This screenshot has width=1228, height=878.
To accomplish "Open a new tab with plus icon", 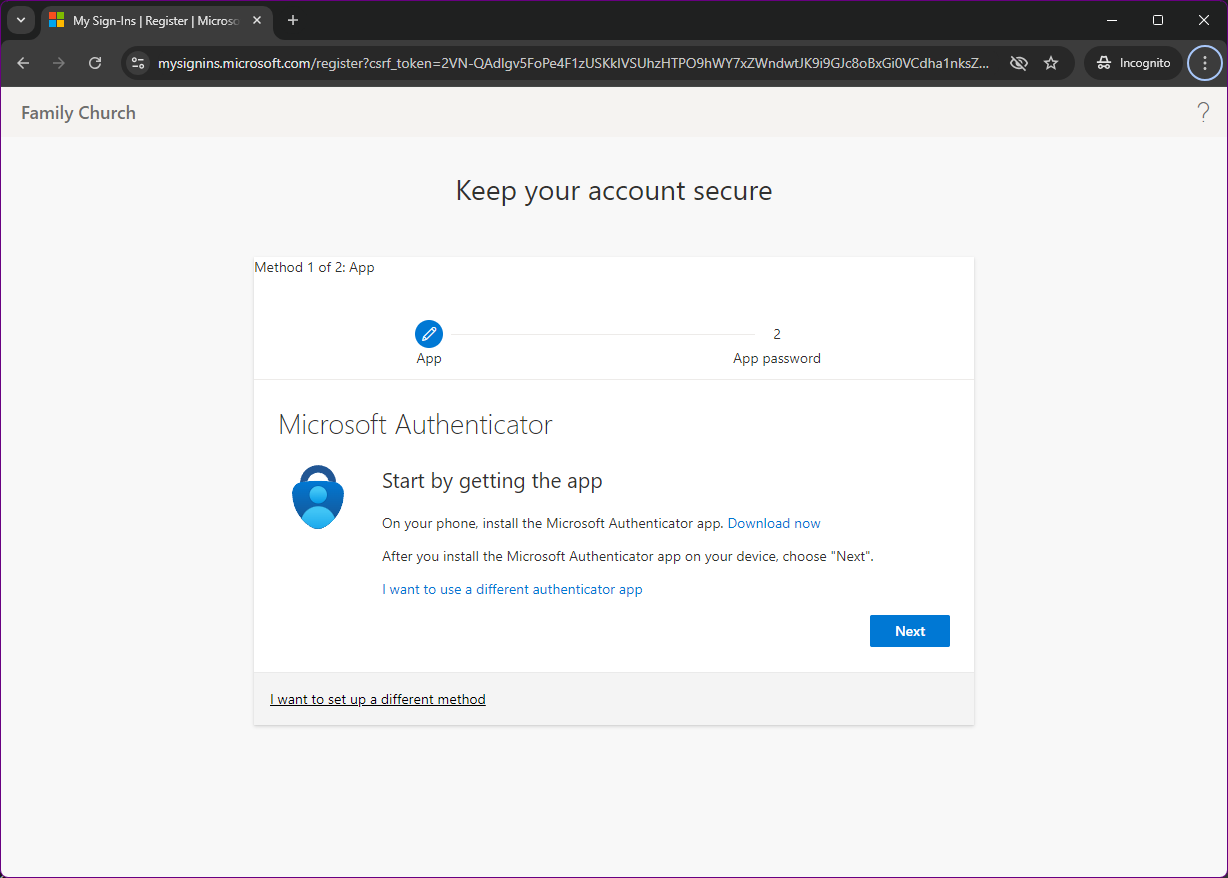I will click(x=293, y=20).
